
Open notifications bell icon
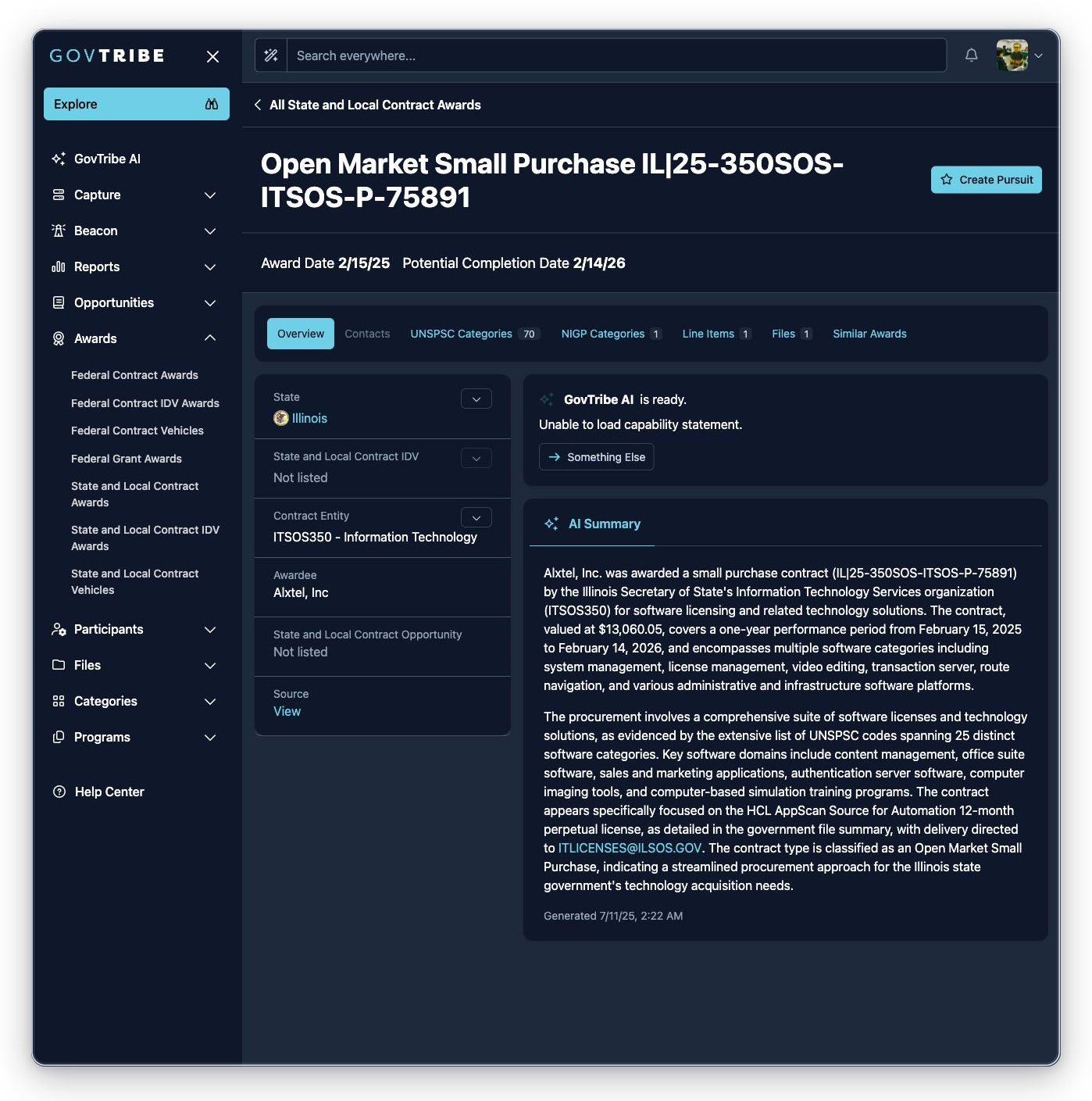point(971,55)
